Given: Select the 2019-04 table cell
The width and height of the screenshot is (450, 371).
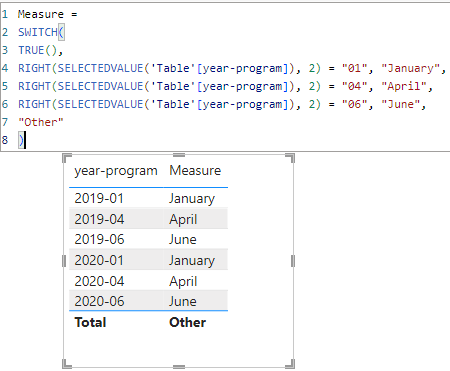Looking at the screenshot, I should [x=99, y=219].
